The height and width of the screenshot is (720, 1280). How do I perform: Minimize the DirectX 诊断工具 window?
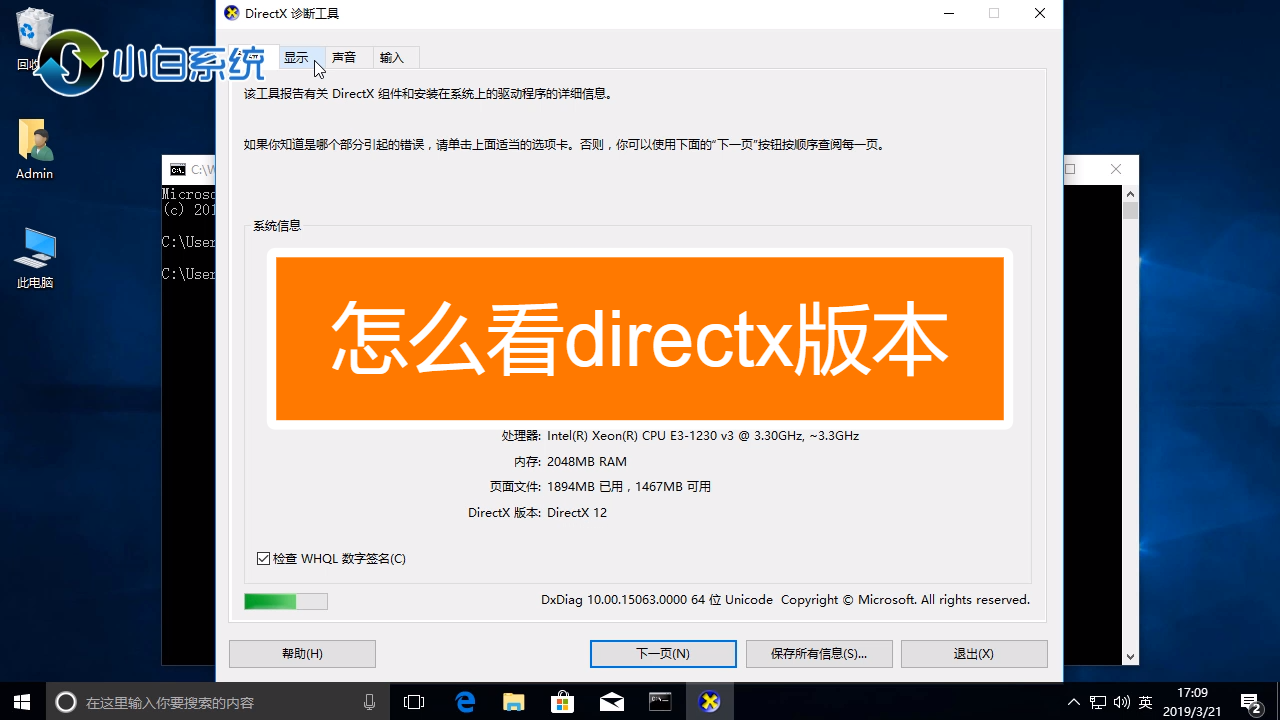948,13
